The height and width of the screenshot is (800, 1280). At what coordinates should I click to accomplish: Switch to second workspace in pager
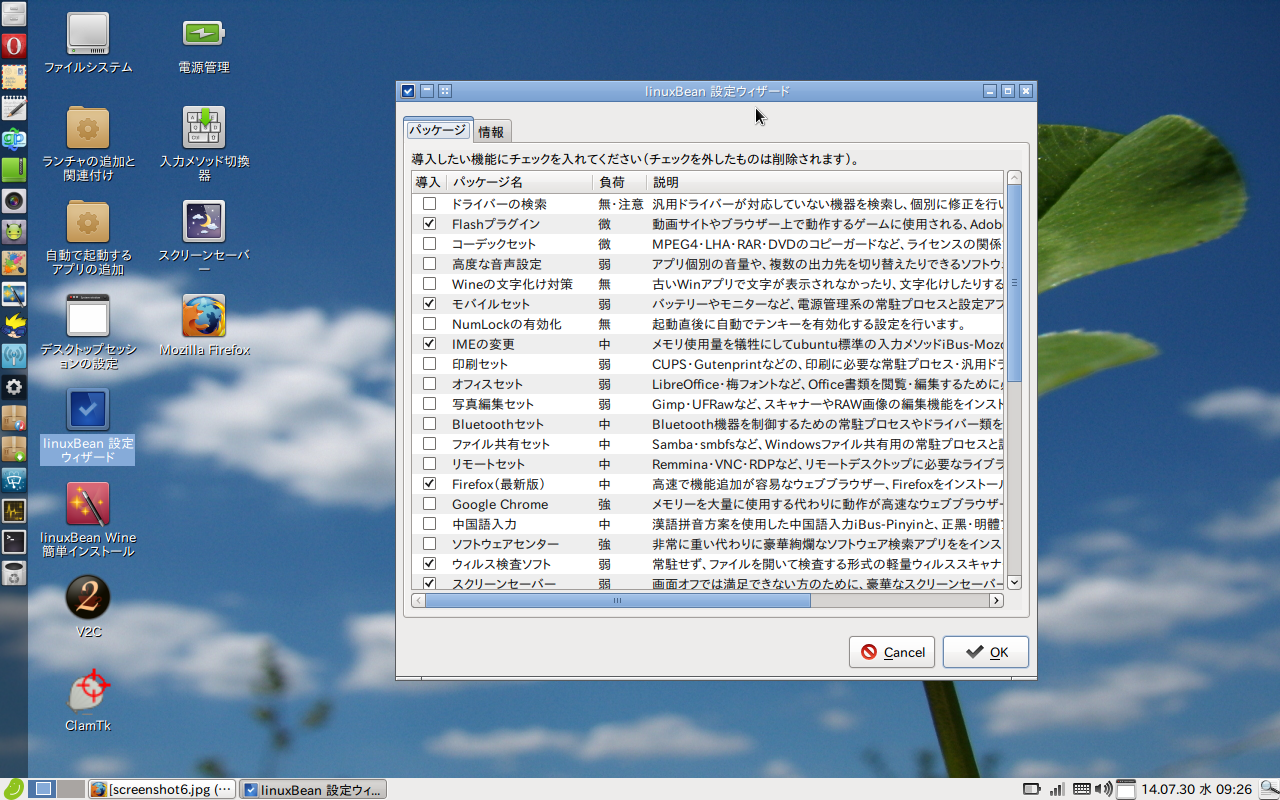click(70, 789)
